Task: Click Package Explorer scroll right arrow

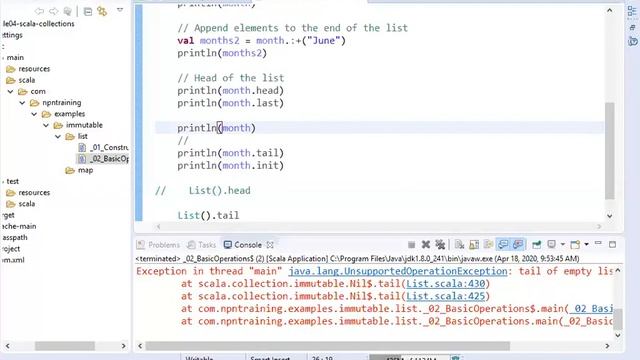Action: [x=124, y=346]
